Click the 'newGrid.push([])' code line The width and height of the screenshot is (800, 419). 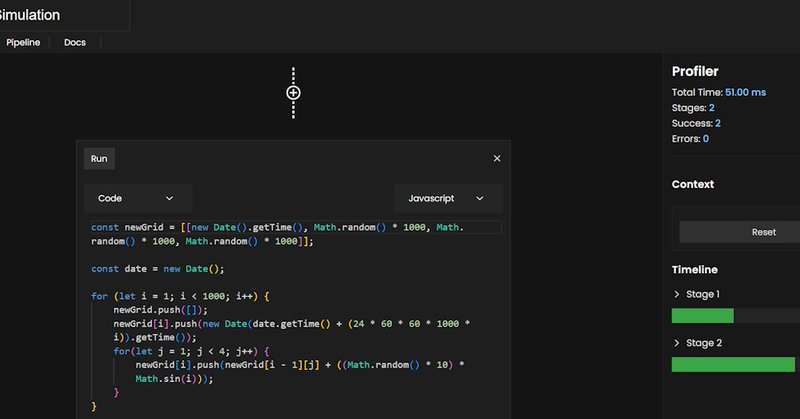tap(160, 310)
